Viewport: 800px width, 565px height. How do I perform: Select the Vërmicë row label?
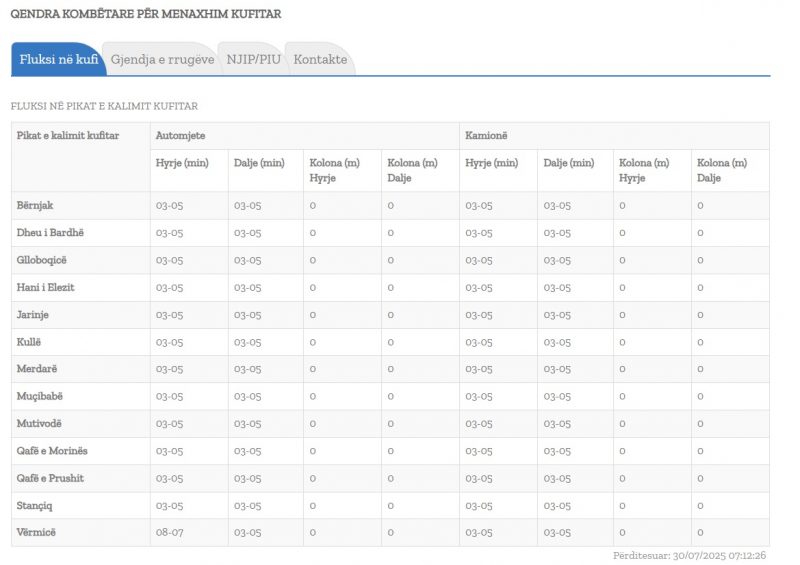click(x=37, y=532)
